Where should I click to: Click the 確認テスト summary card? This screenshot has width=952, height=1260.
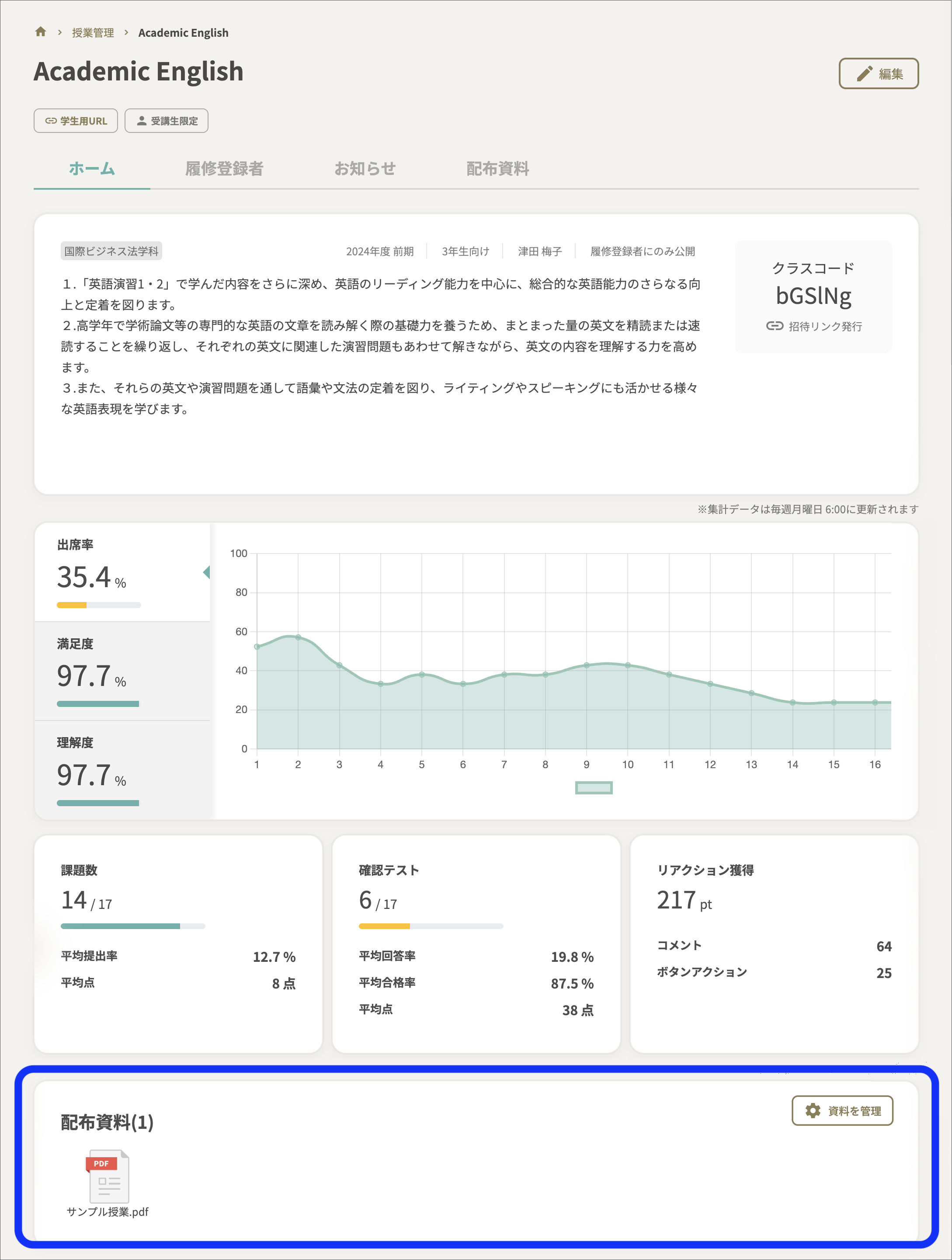(476, 943)
